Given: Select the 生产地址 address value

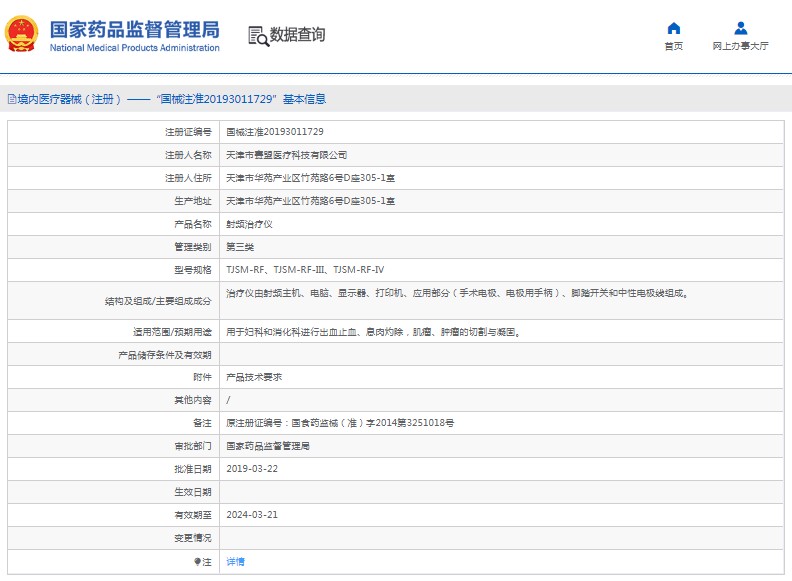Looking at the screenshot, I should tap(310, 201).
